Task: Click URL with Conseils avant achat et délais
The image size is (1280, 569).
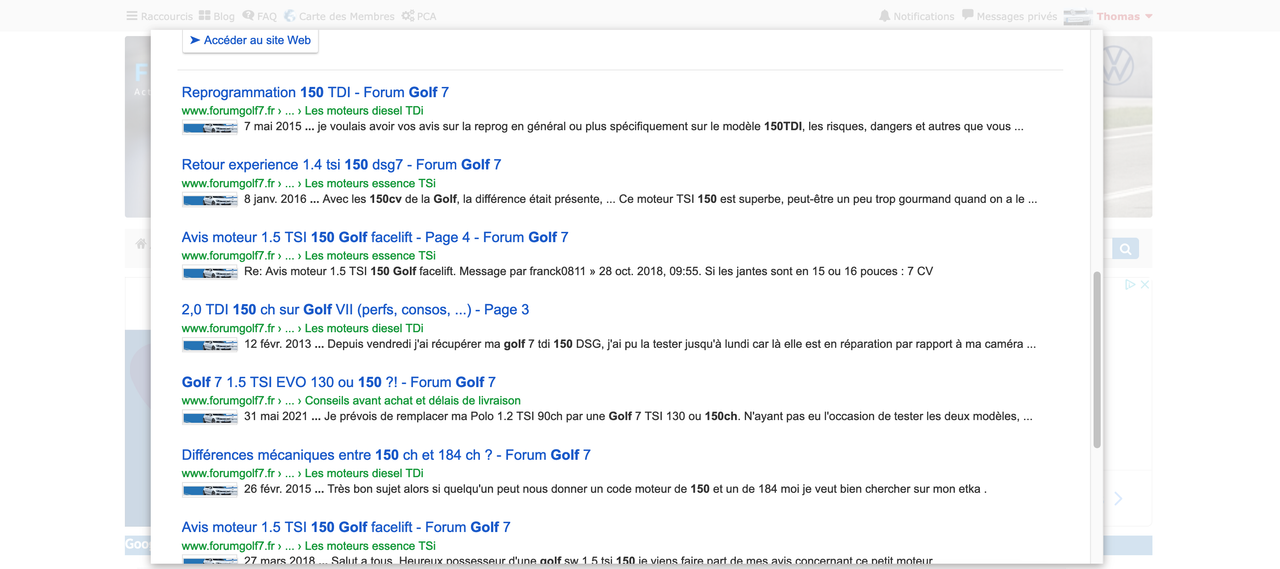Action: click(351, 400)
